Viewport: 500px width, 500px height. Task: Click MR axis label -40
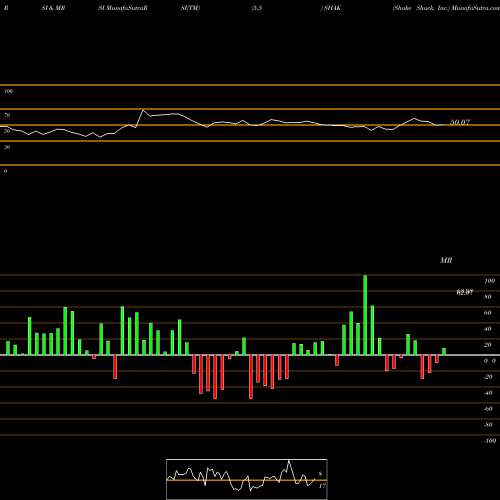488,393
